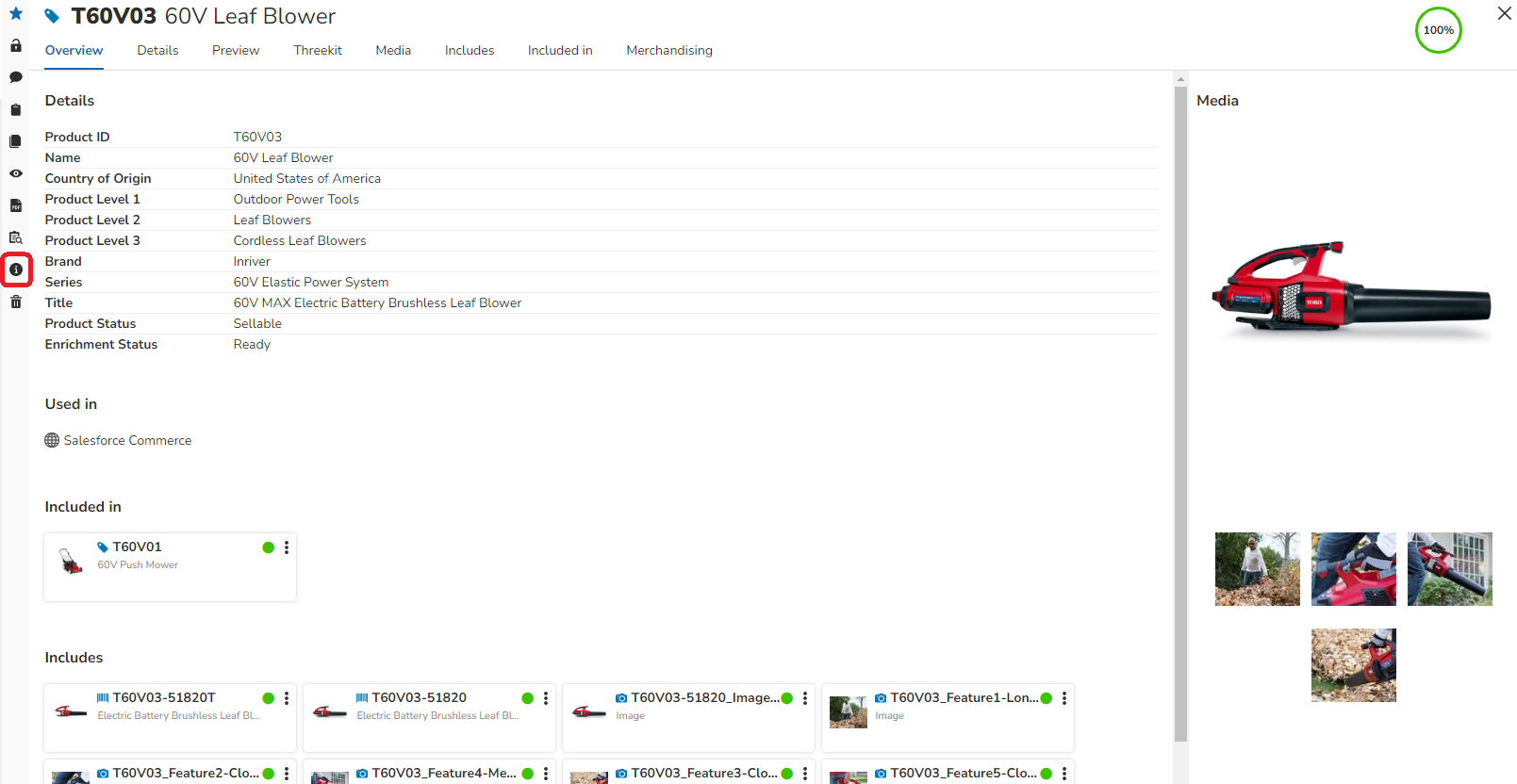Toggle the eye visibility icon in sidebar
The height and width of the screenshot is (784, 1517).
click(x=16, y=173)
